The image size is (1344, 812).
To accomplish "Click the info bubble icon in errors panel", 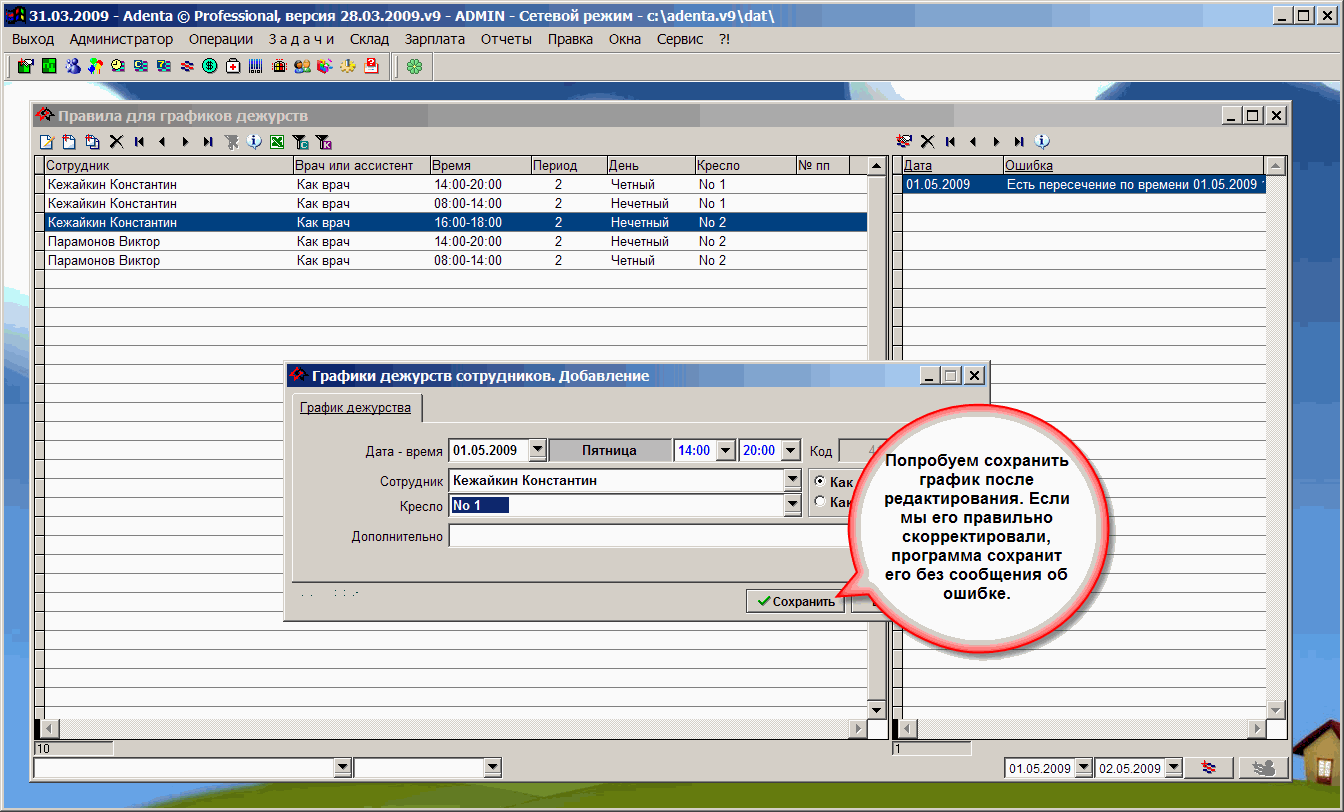I will tap(1042, 142).
